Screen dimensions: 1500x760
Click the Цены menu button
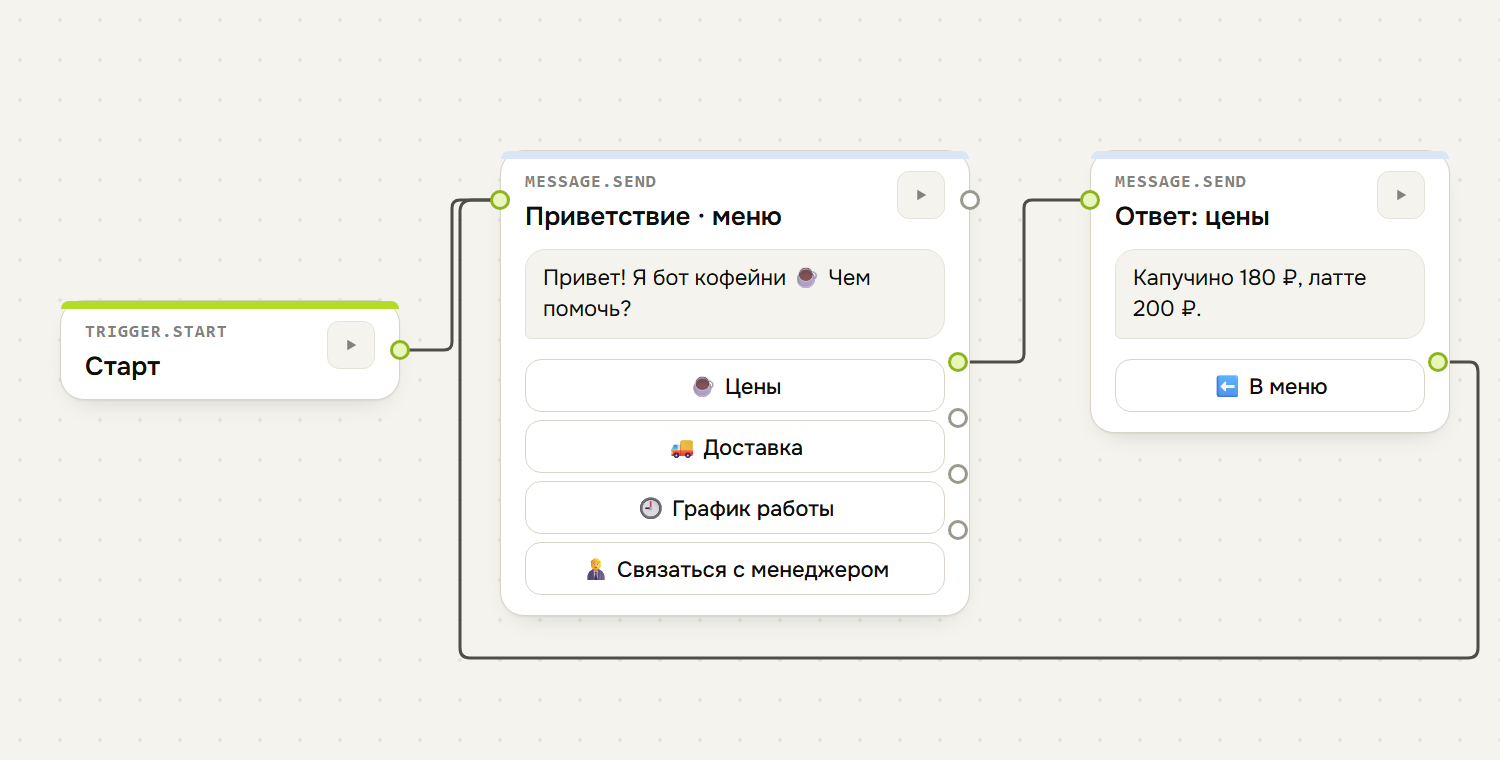click(x=735, y=386)
